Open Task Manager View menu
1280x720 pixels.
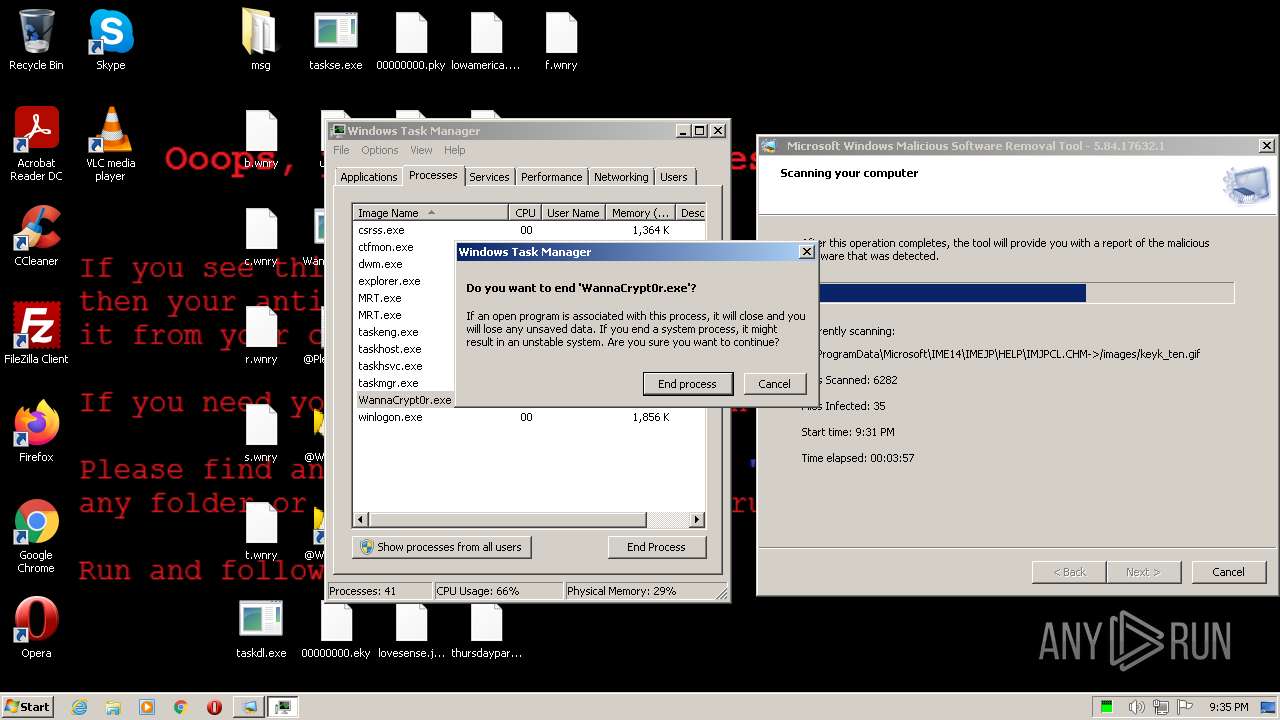[421, 150]
